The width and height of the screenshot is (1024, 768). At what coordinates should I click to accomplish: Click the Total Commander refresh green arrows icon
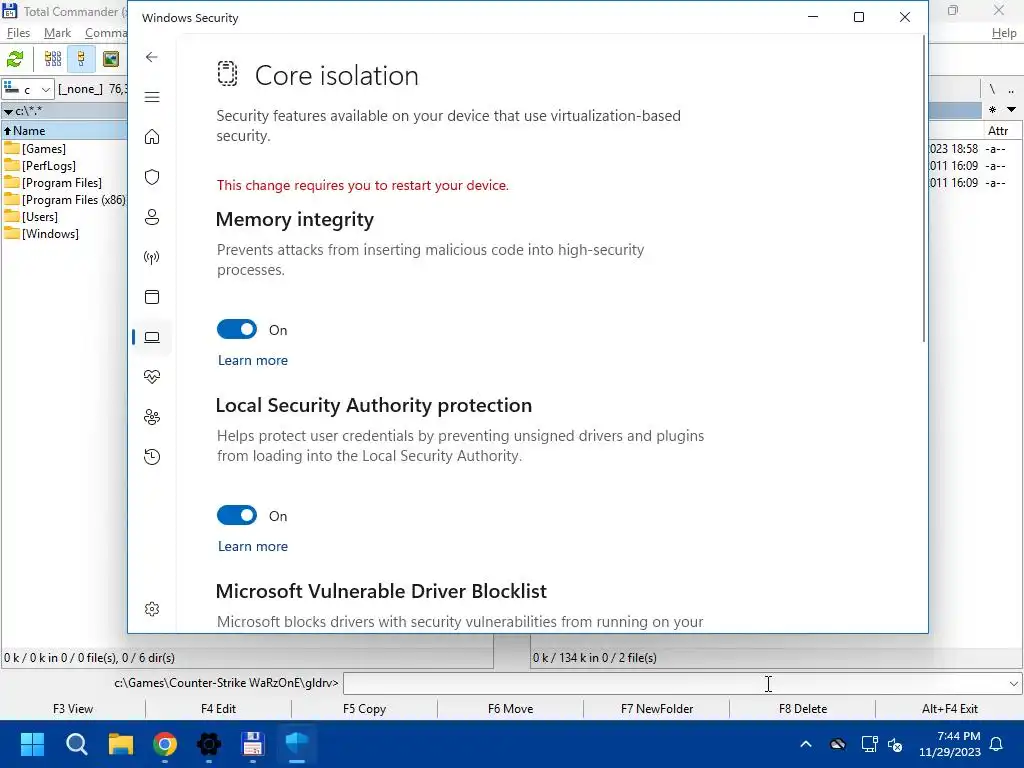tap(15, 59)
